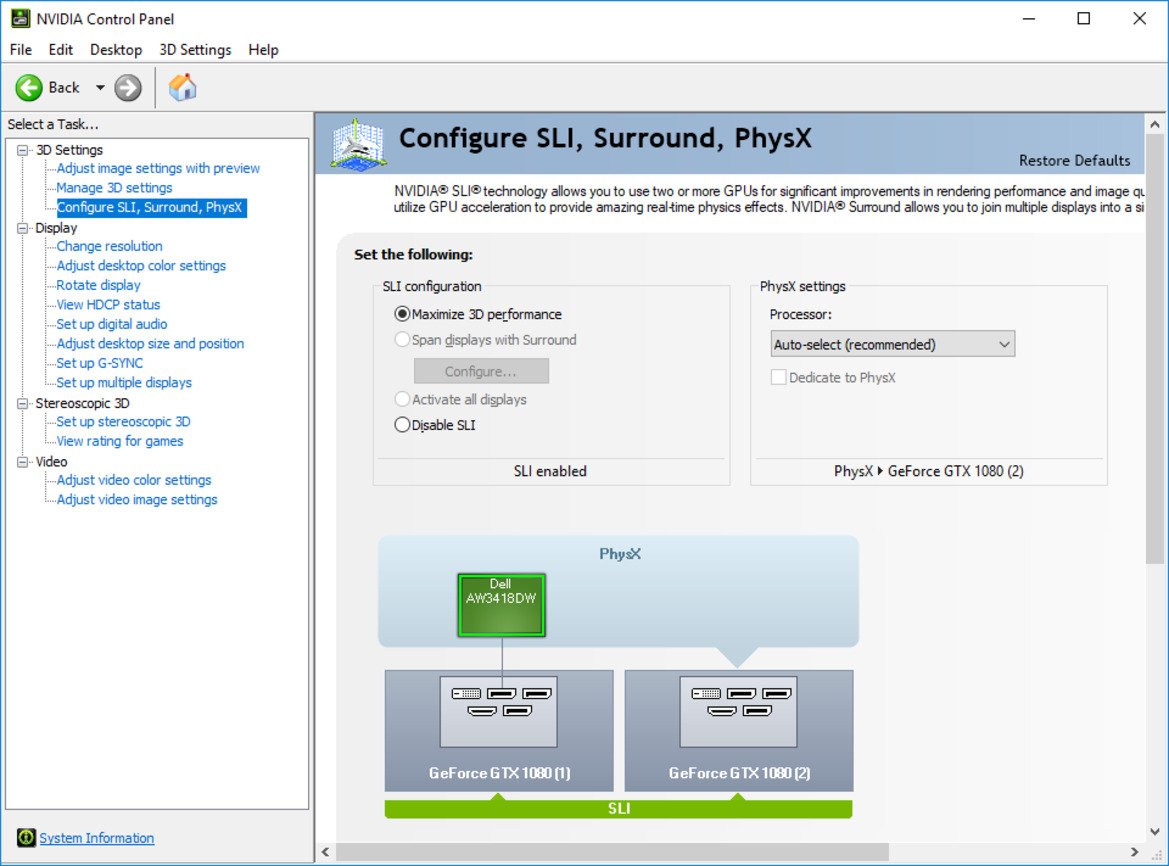This screenshot has height=866, width=1169.
Task: Click GeForce GTX 1080 (1) port diagram
Action: coord(499,712)
